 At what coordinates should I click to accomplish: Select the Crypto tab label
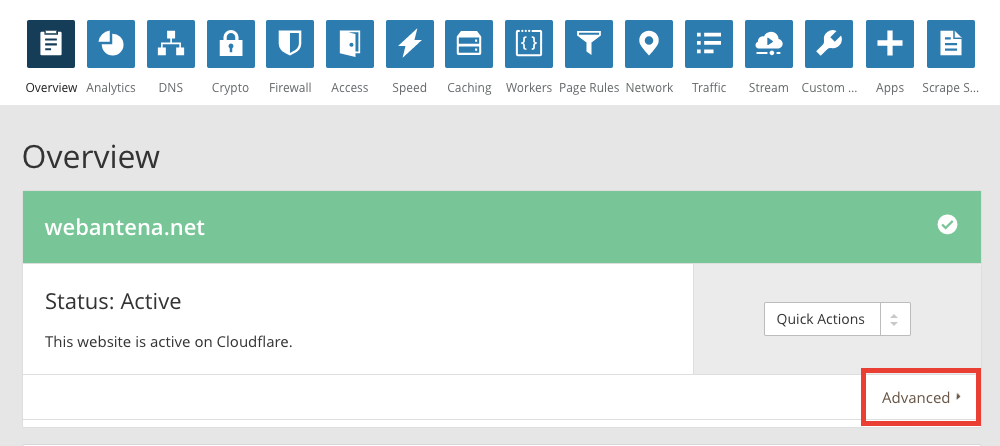pos(230,88)
